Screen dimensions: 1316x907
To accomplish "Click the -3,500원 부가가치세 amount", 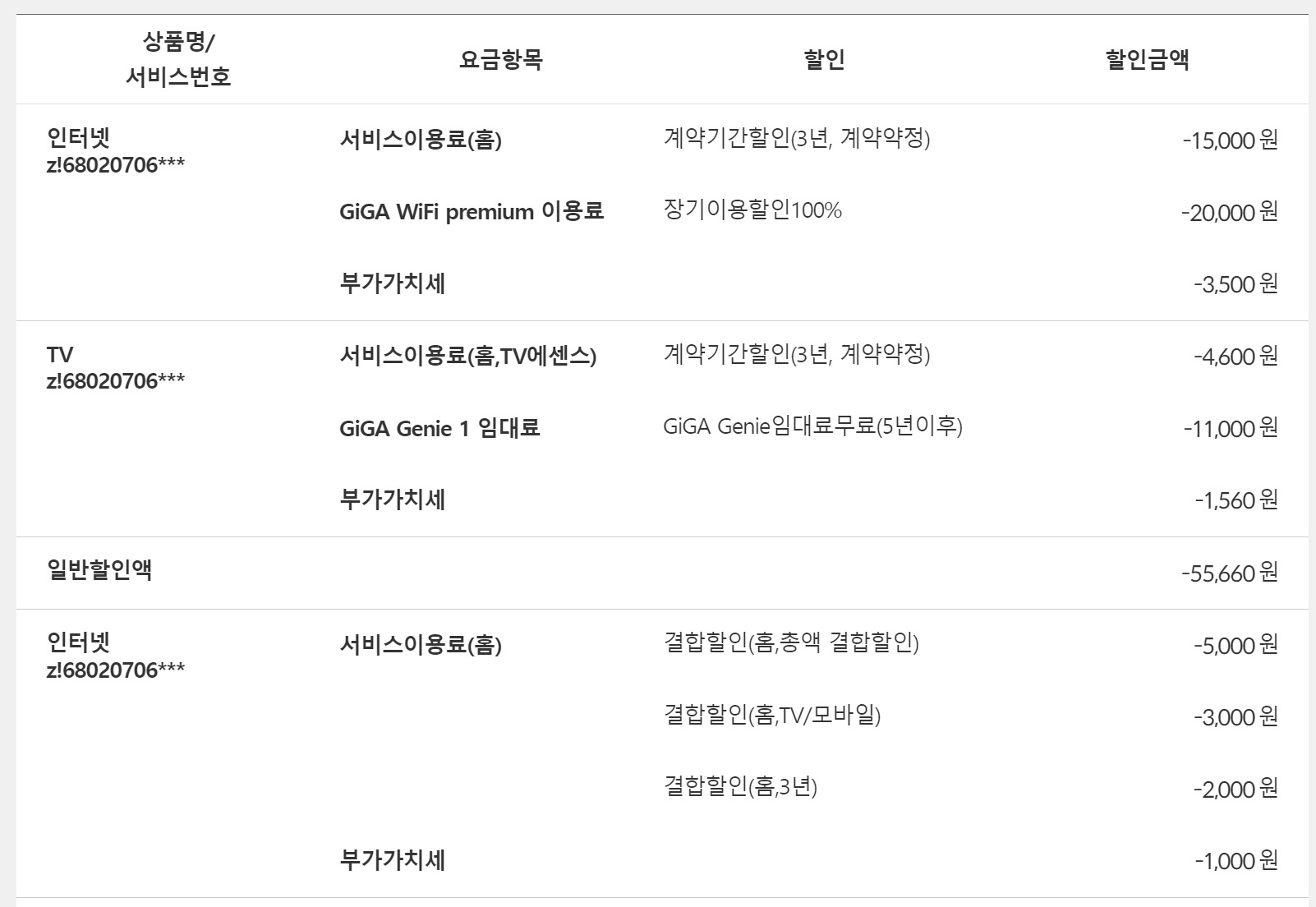I will pyautogui.click(x=1236, y=285).
